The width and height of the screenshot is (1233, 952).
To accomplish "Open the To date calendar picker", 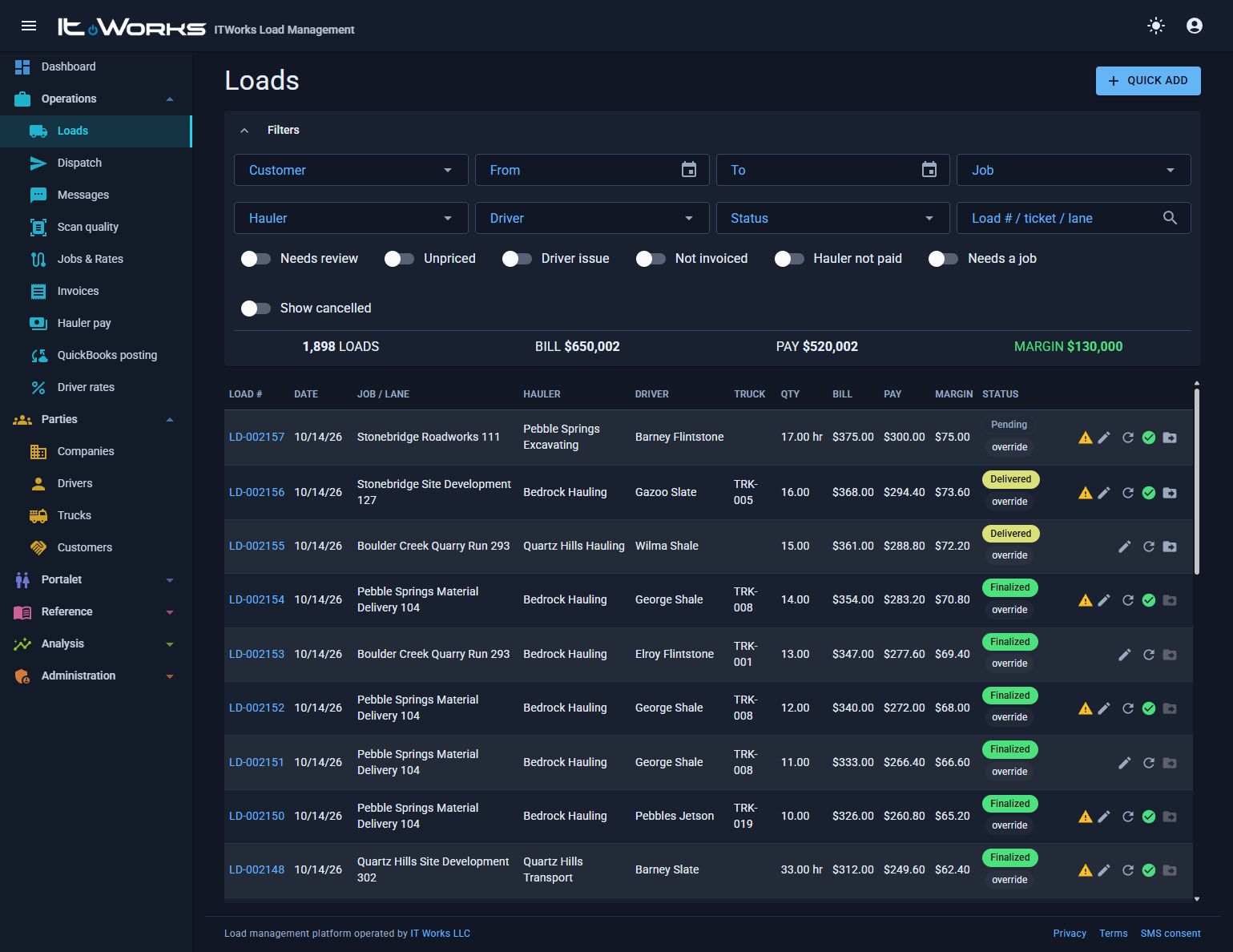I will (929, 170).
